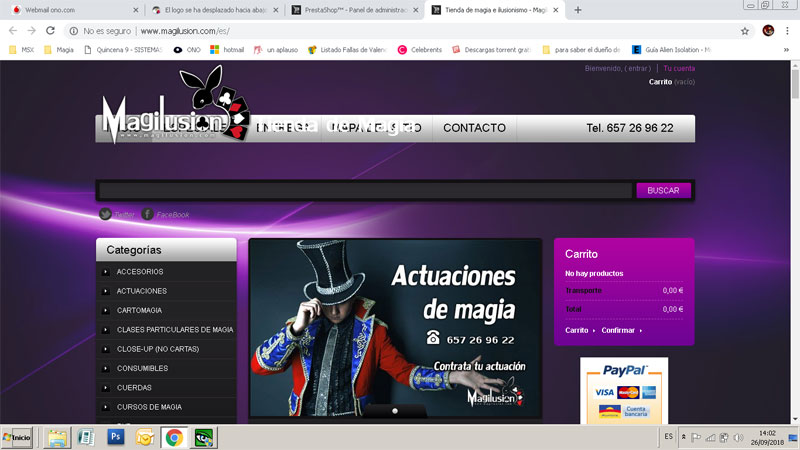Open the ACCESORIOS category
The width and height of the screenshot is (800, 450).
point(140,272)
